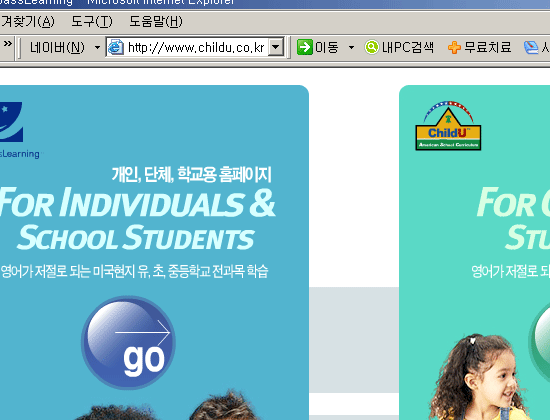
Task: Click the orange 무료치료 plus icon
Action: pos(454,47)
